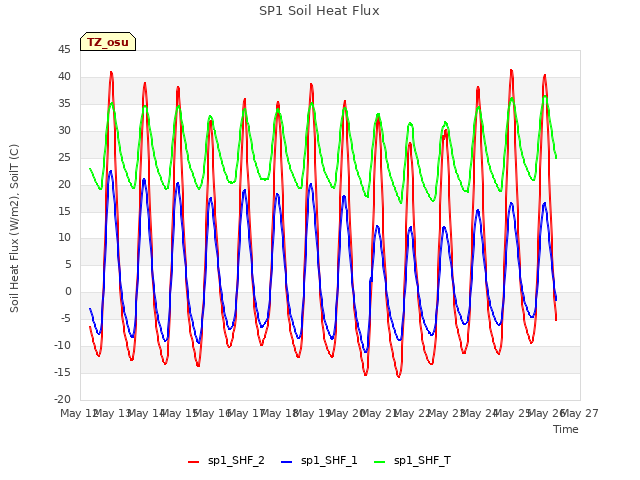Click the SP1 Soil Heat Flux title
The image size is (640, 480).
(x=319, y=11)
